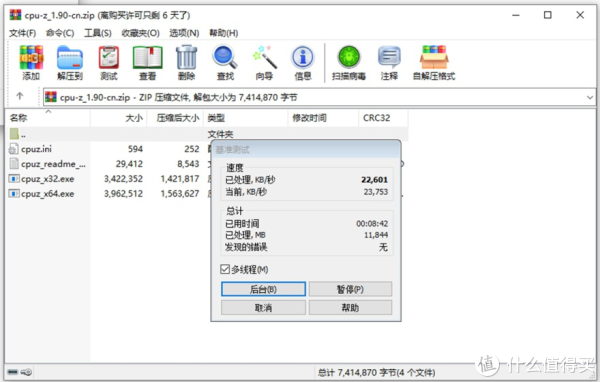Viewport: 600px width, 382px height.
Task: Launch the 向导 (Wizard) wand icon
Action: 264,57
